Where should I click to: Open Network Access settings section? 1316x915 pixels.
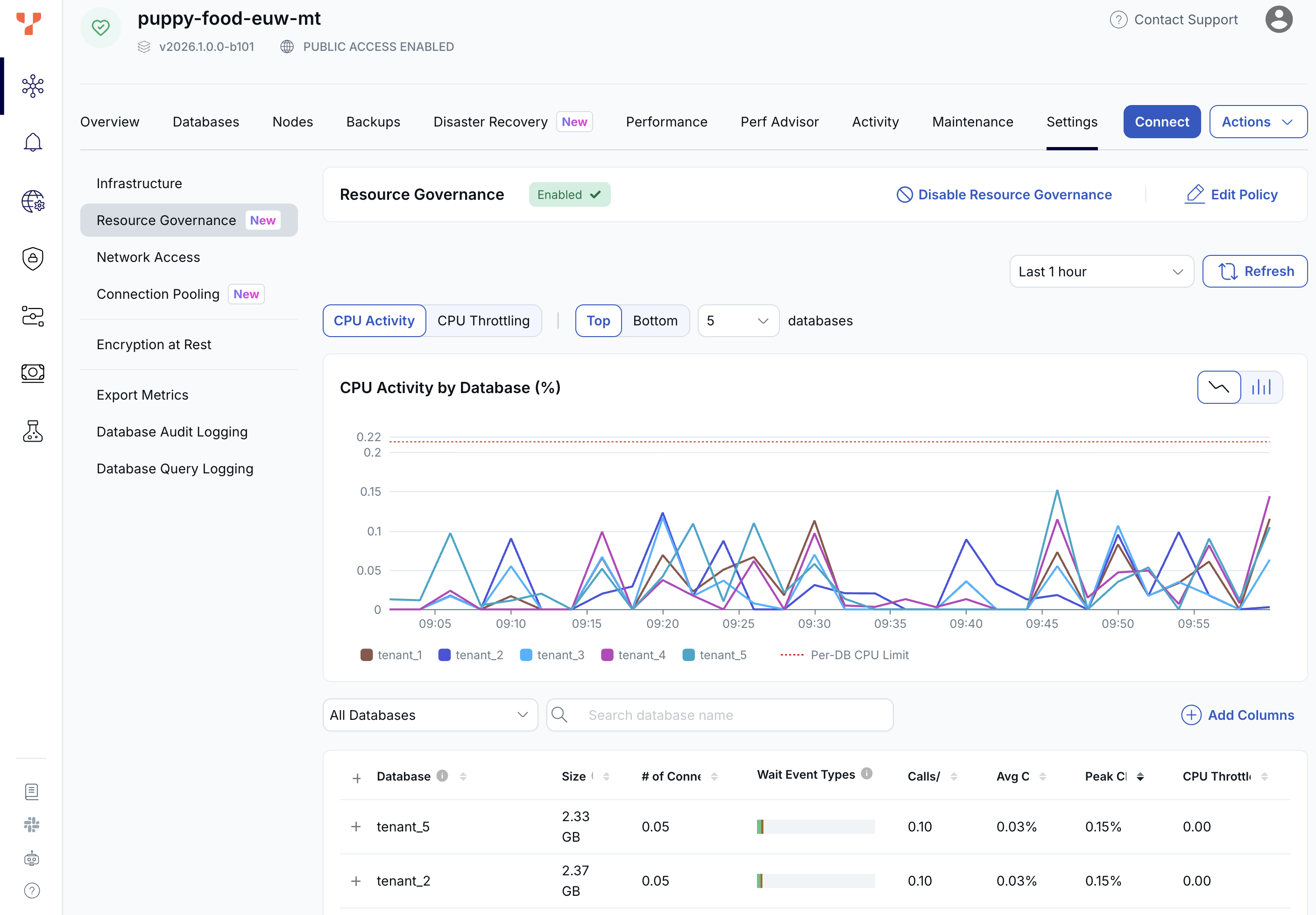point(149,257)
